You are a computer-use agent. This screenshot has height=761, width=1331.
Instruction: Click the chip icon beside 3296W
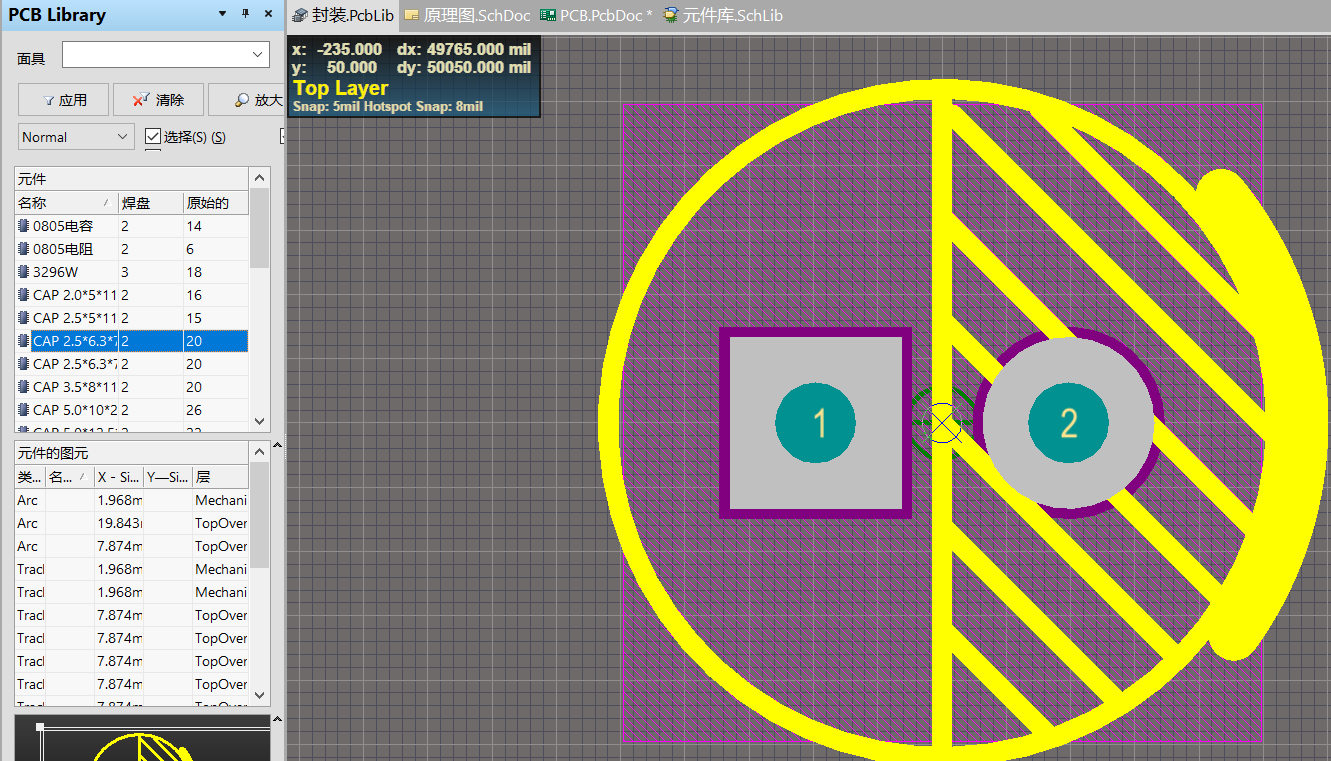point(24,272)
